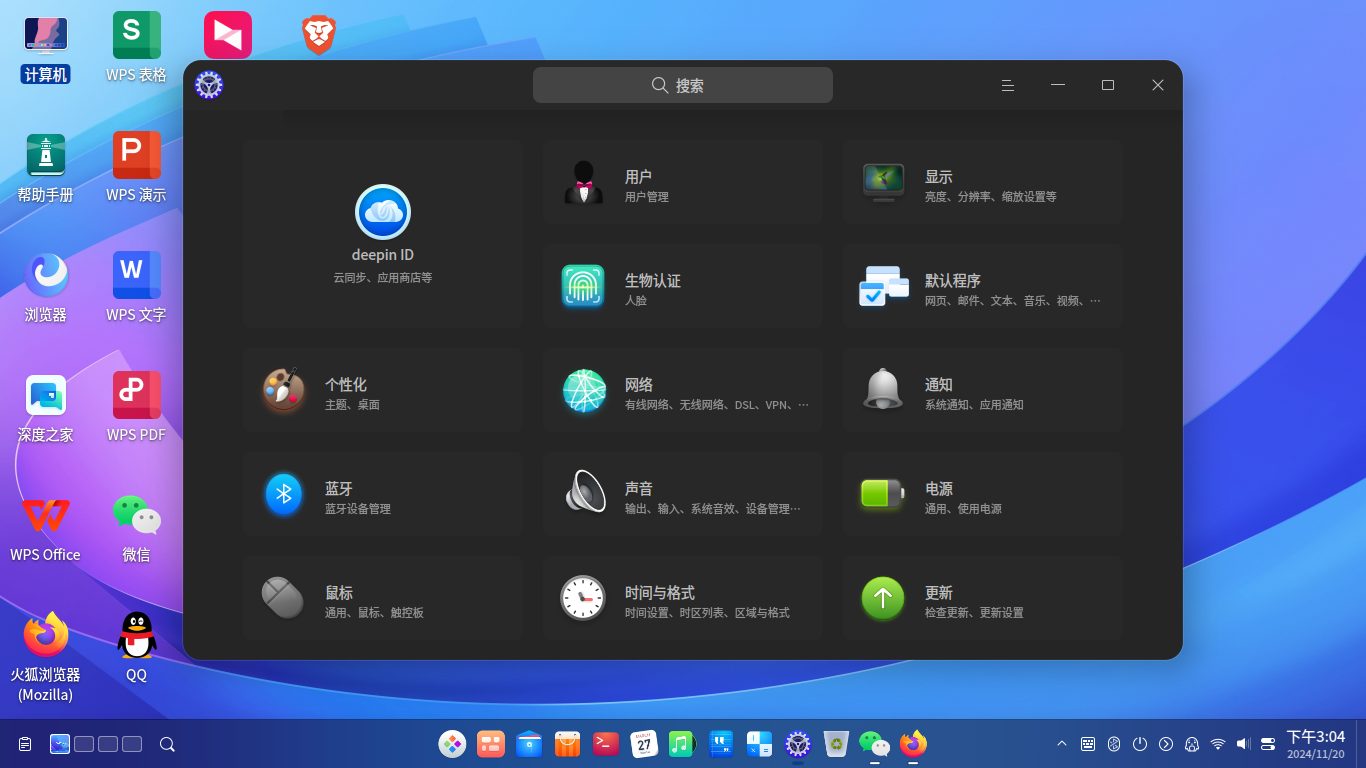Open the Control Center main menu button
1366x768 pixels.
pos(1008,85)
